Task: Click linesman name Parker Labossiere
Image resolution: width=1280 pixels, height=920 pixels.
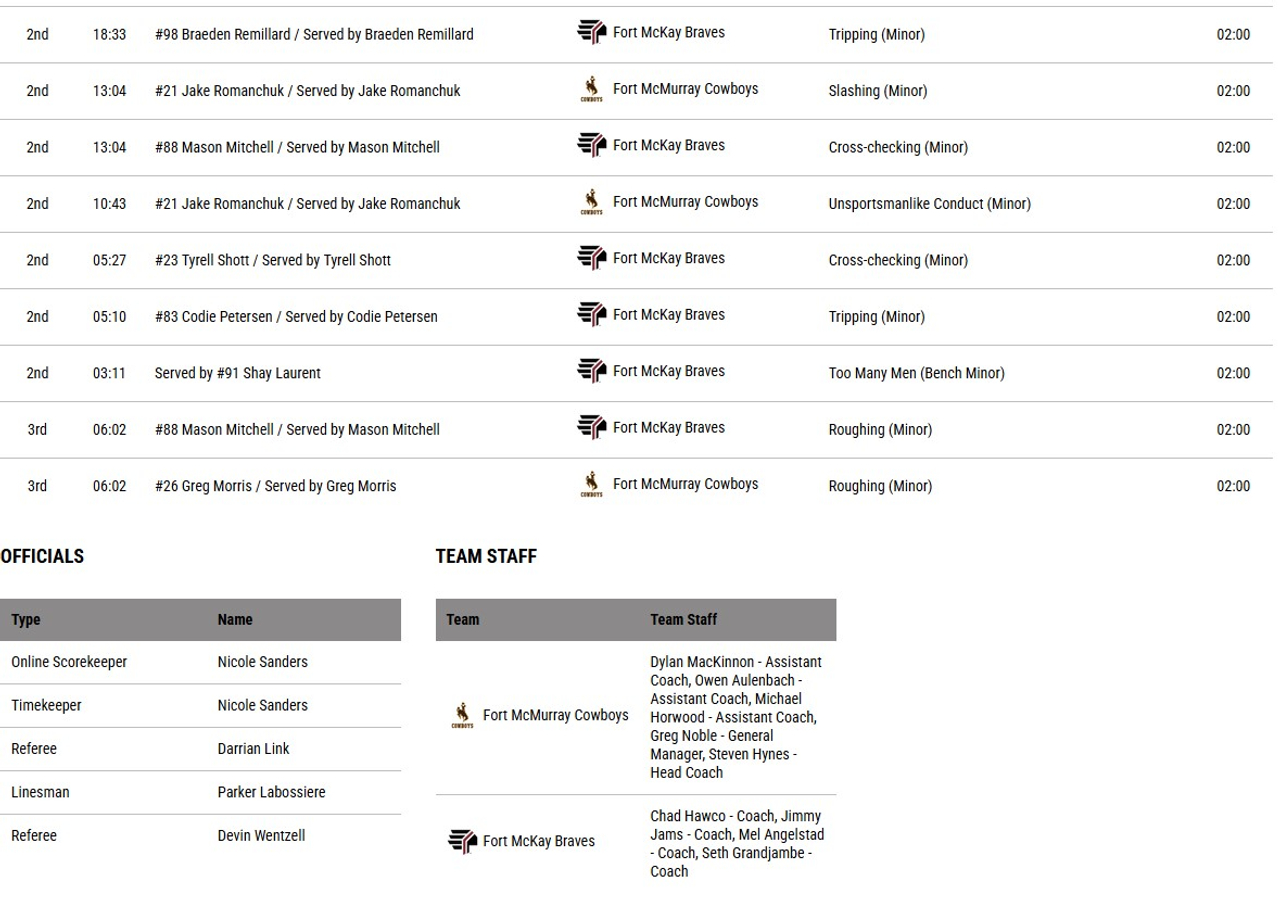Action: pyautogui.click(x=271, y=792)
